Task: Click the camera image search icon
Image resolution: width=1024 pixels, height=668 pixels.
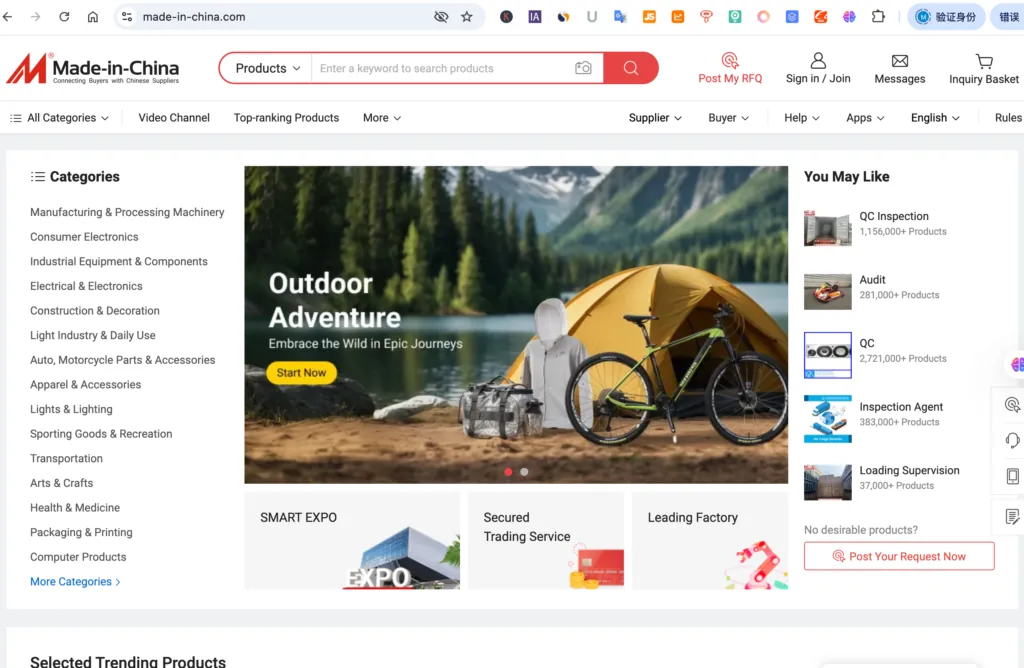Action: coord(583,68)
